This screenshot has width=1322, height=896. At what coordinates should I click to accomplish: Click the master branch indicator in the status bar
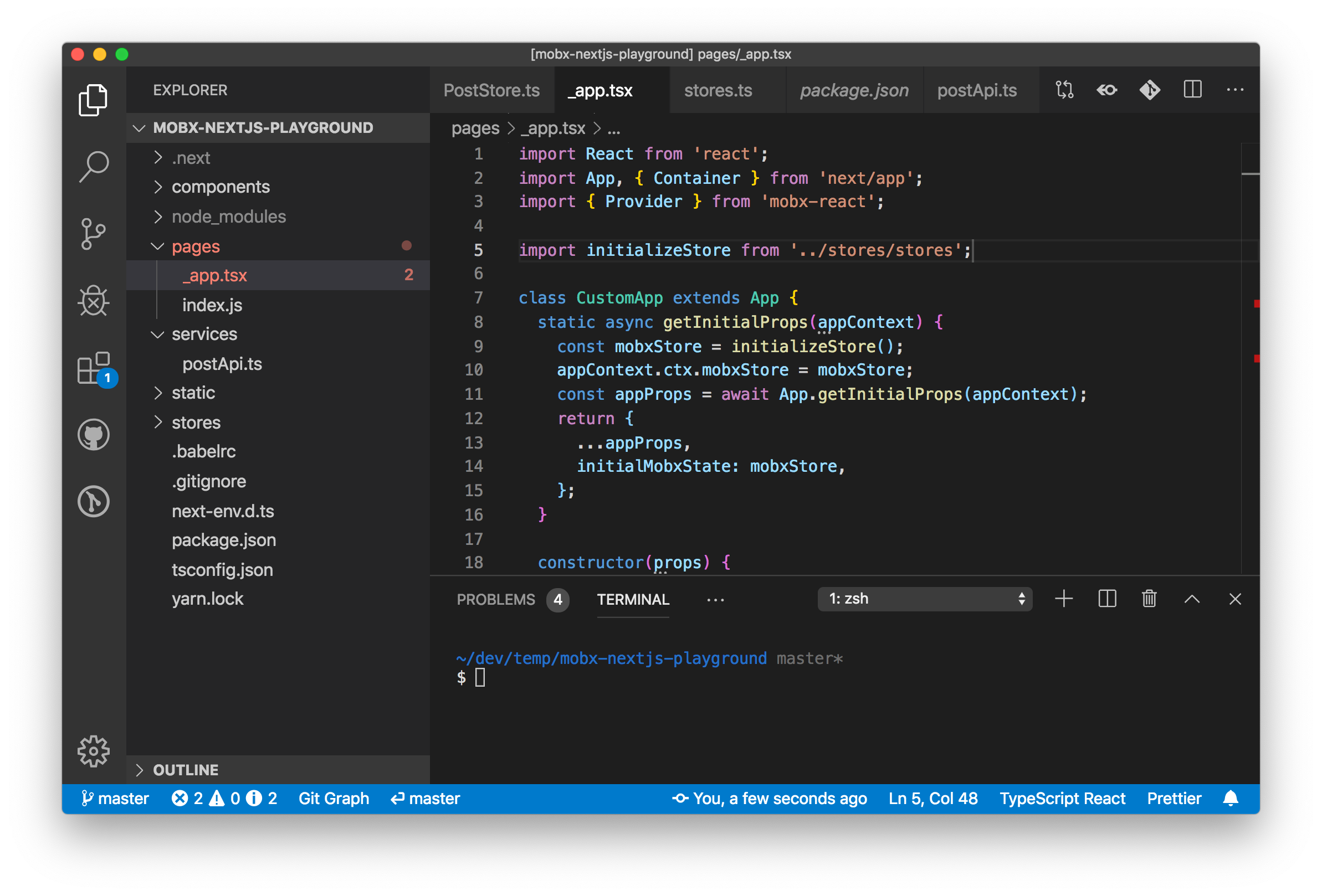point(115,798)
